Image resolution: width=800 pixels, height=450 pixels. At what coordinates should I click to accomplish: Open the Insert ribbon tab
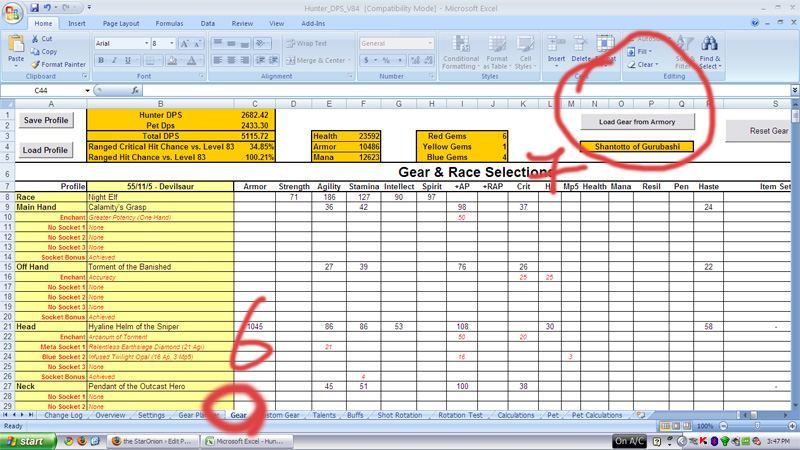tap(77, 23)
